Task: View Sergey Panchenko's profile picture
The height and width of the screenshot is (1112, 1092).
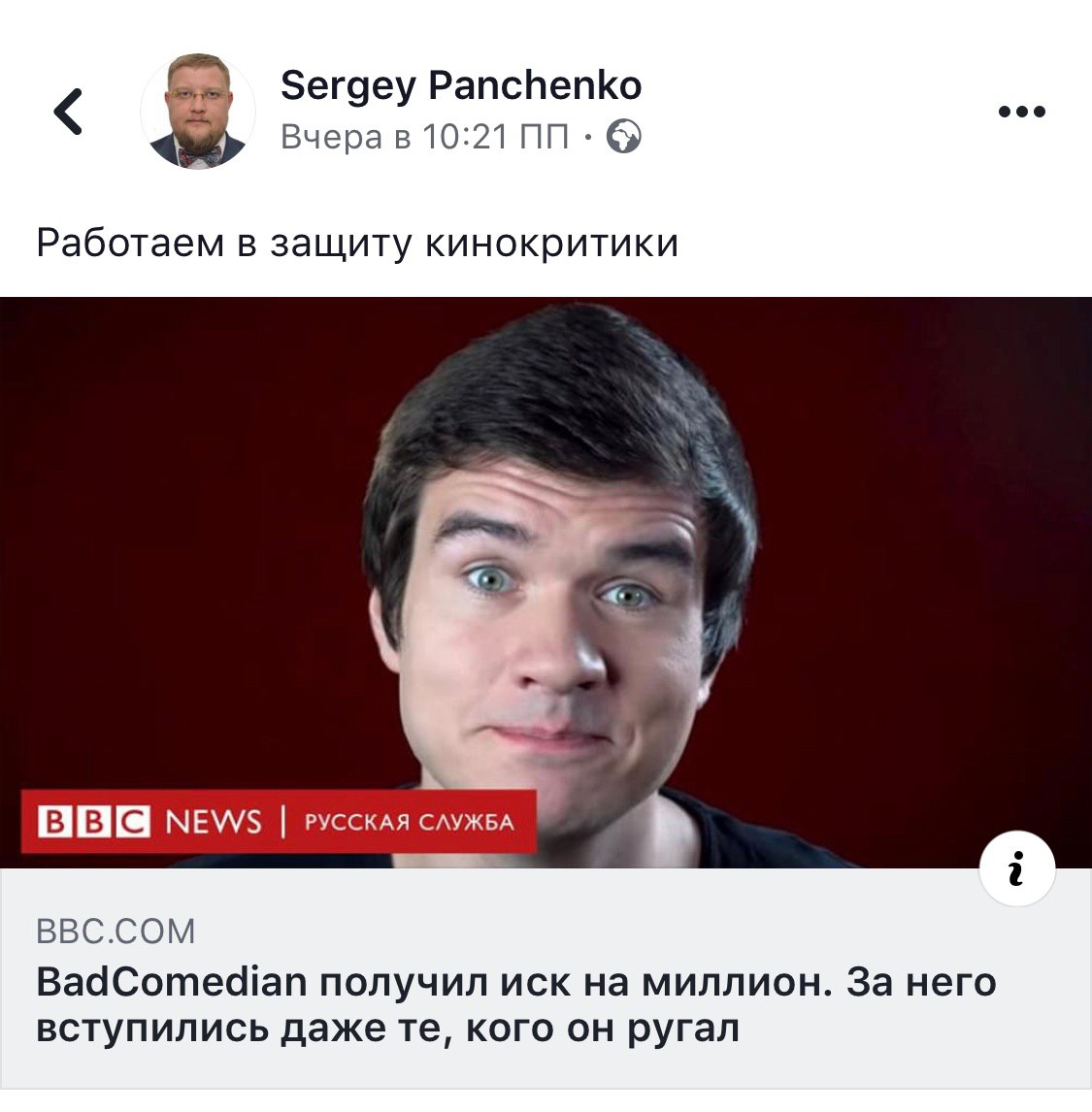Action: [199, 112]
